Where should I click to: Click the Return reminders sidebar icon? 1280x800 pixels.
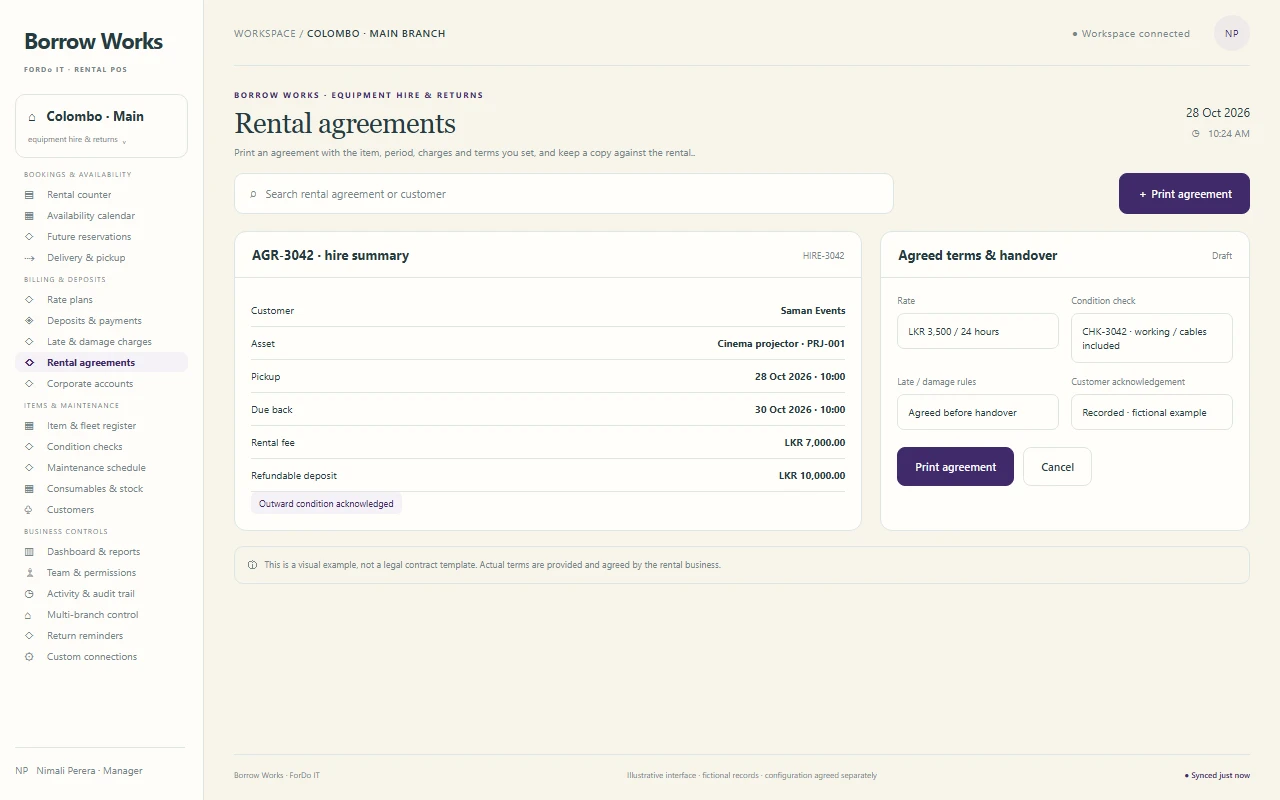click(x=29, y=636)
